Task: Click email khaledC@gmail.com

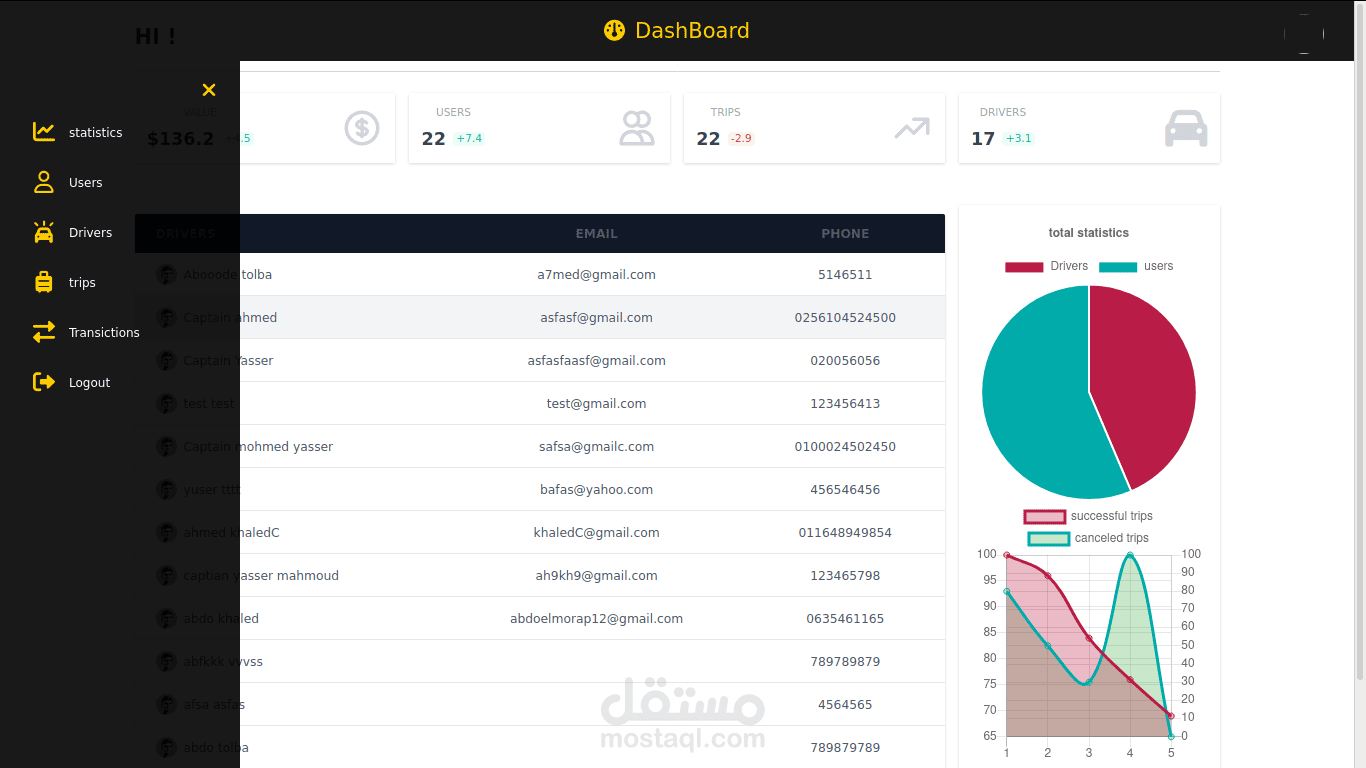Action: click(597, 533)
